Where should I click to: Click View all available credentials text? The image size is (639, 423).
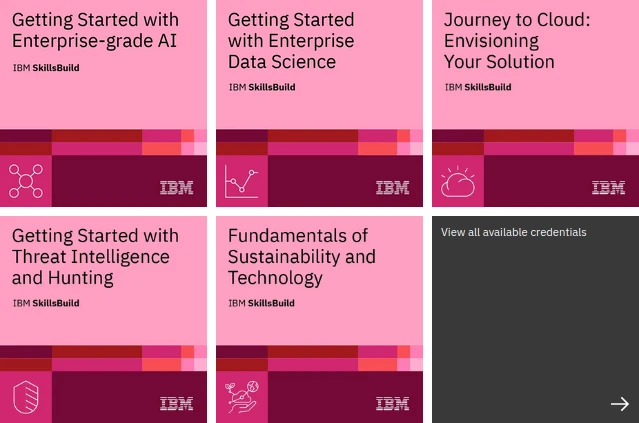[x=513, y=232]
